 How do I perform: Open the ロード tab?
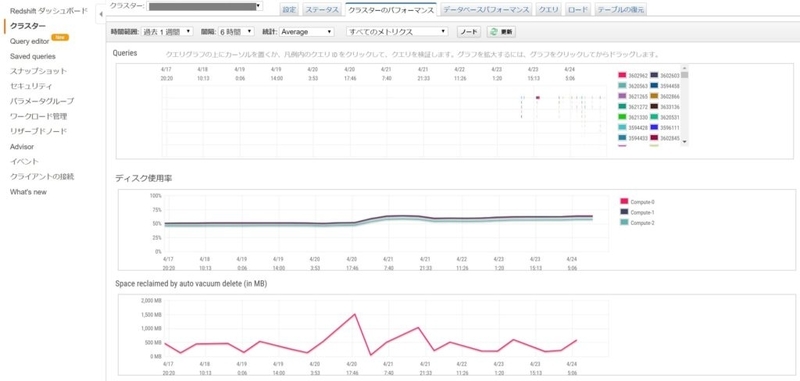(578, 10)
